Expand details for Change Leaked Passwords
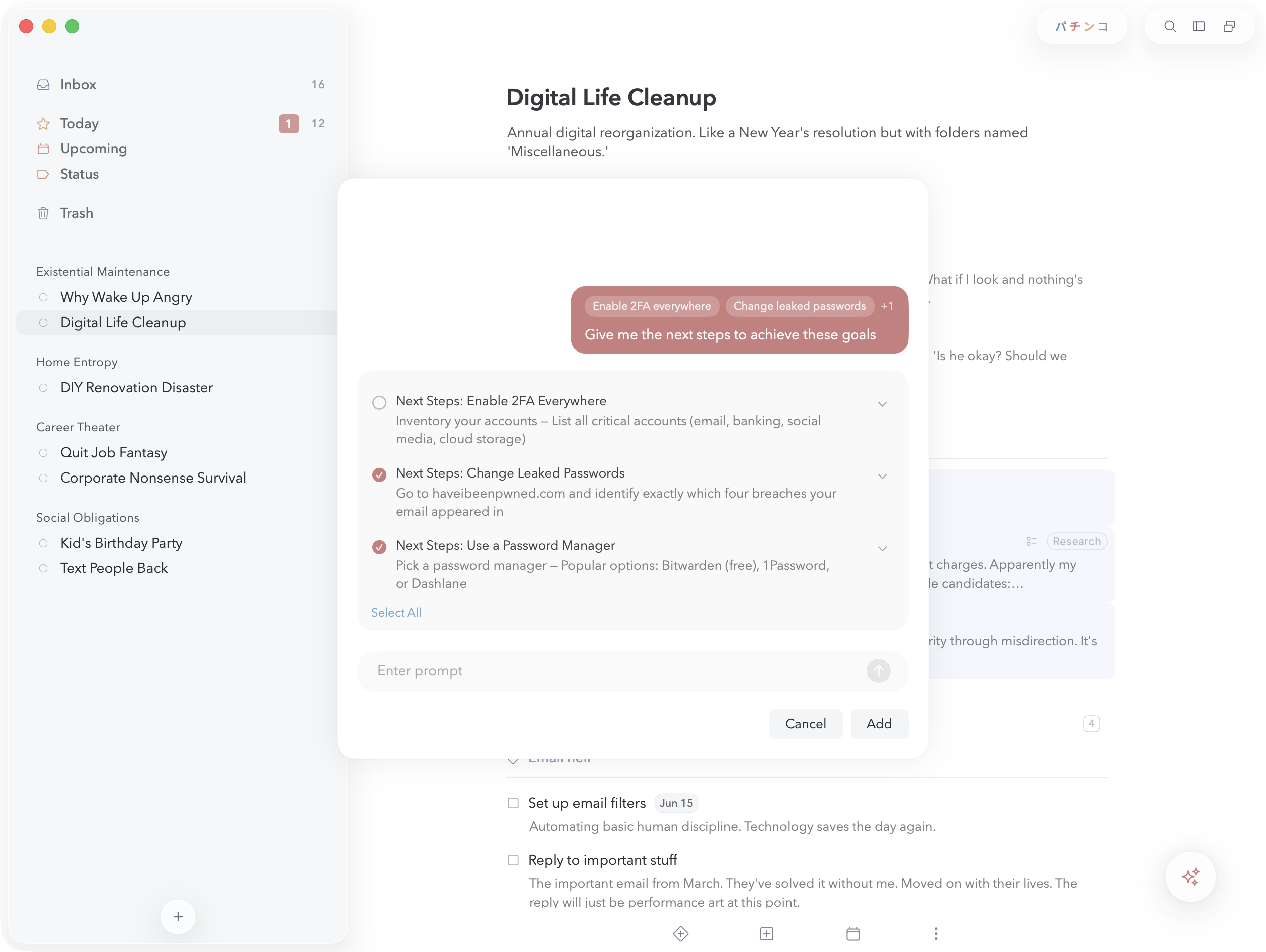 pos(882,475)
